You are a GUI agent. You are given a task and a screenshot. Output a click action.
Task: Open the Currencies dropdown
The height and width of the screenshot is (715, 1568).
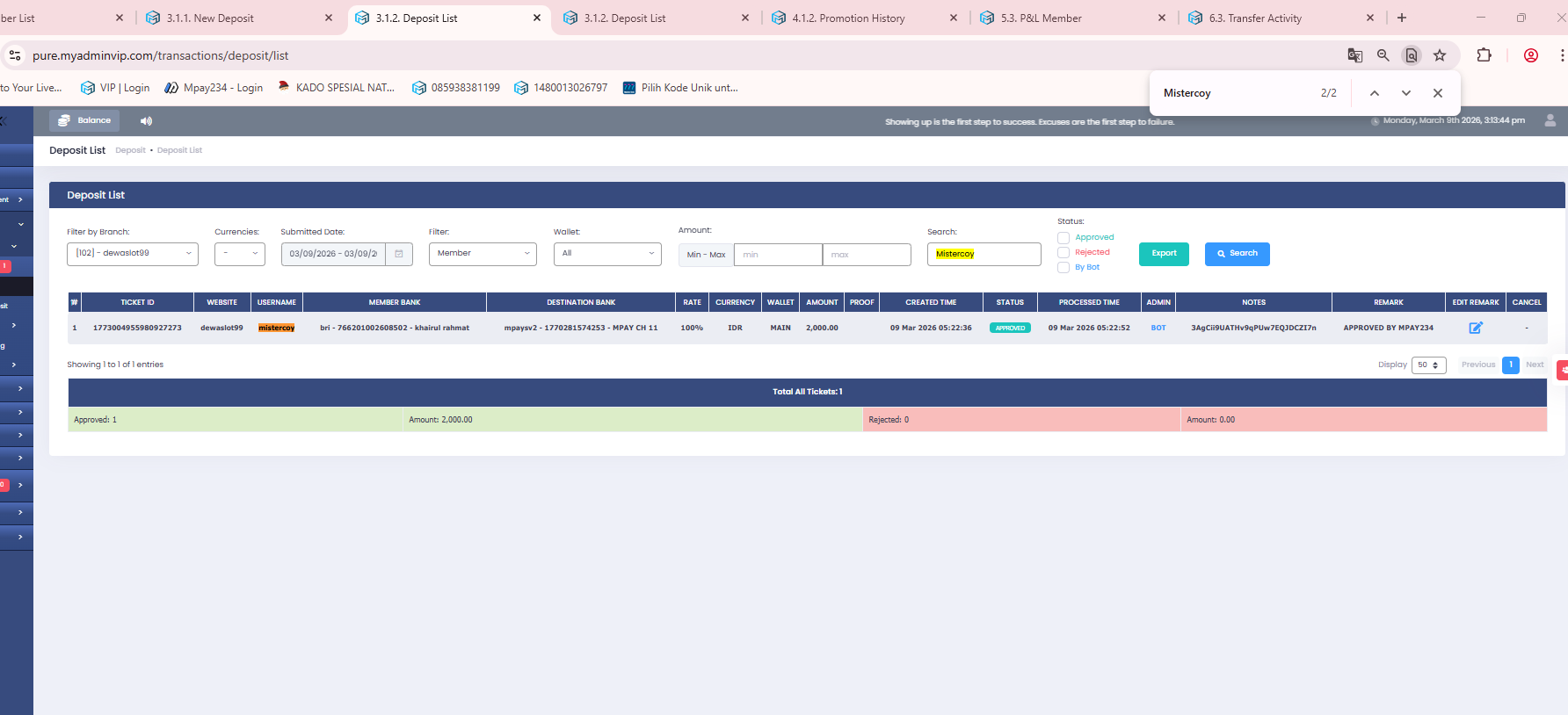240,254
